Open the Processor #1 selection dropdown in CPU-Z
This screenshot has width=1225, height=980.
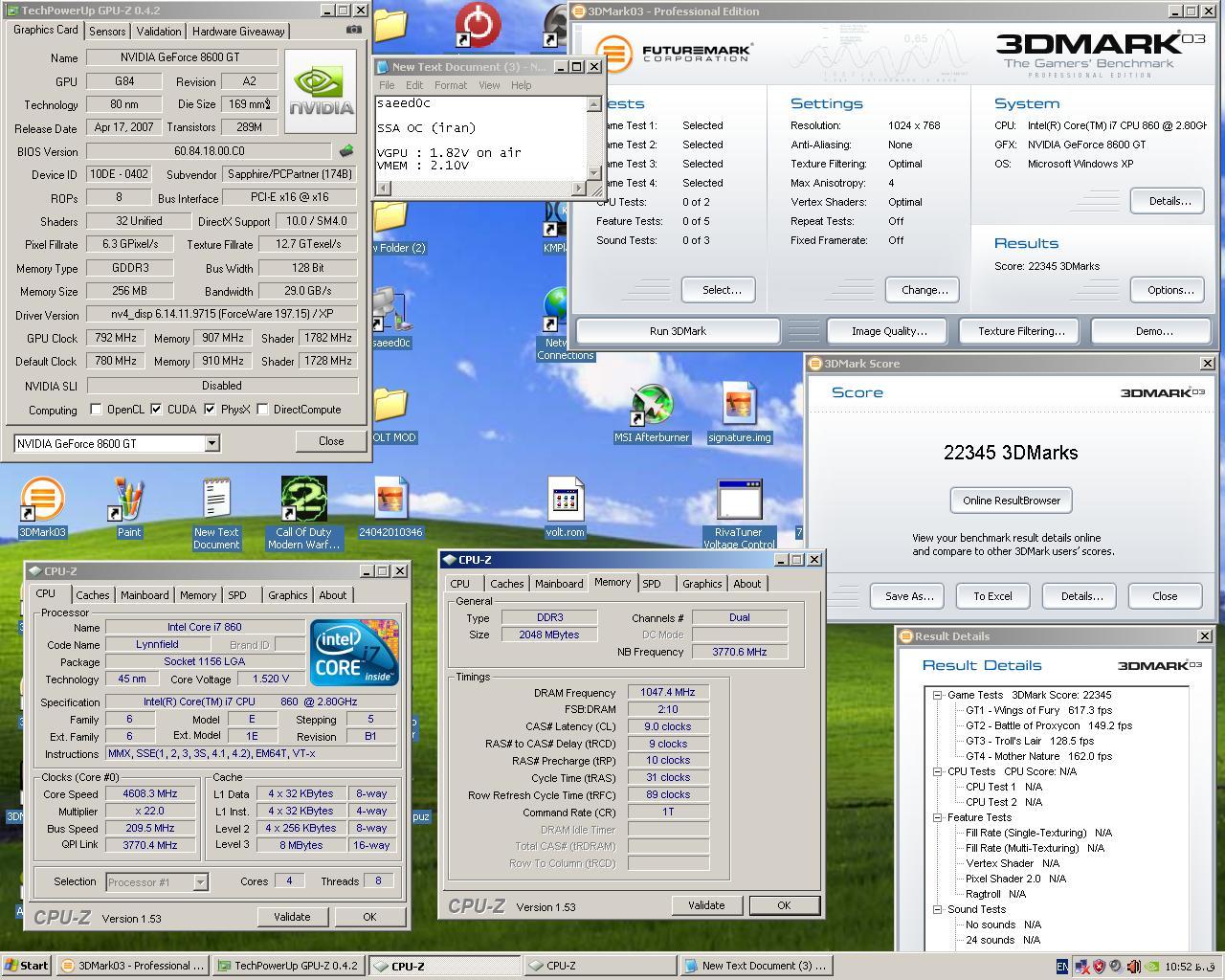coord(200,882)
